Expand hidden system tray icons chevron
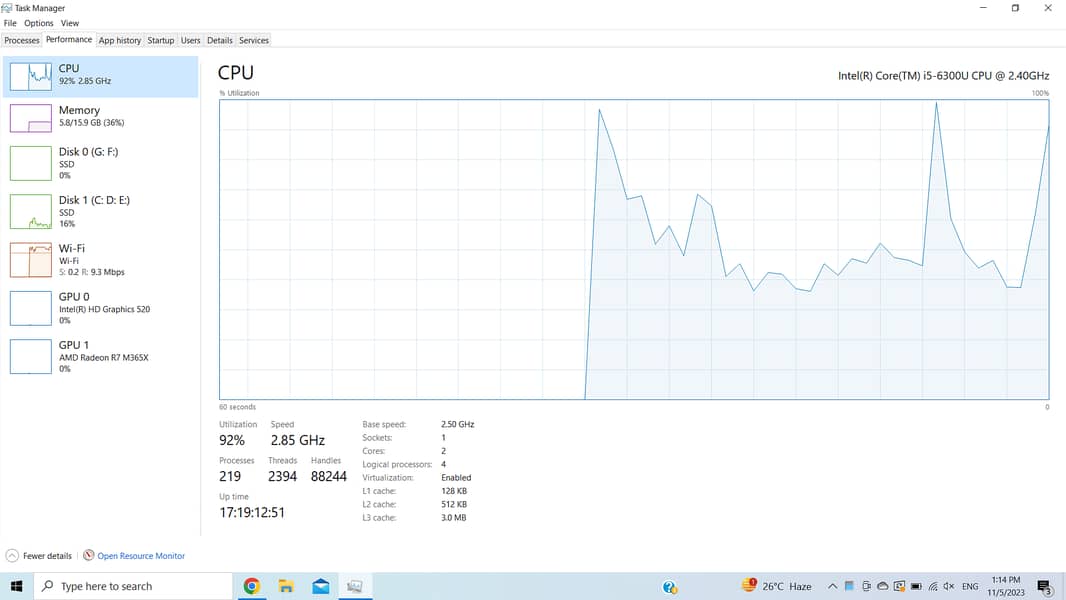The height and width of the screenshot is (600, 1066). tap(831, 586)
